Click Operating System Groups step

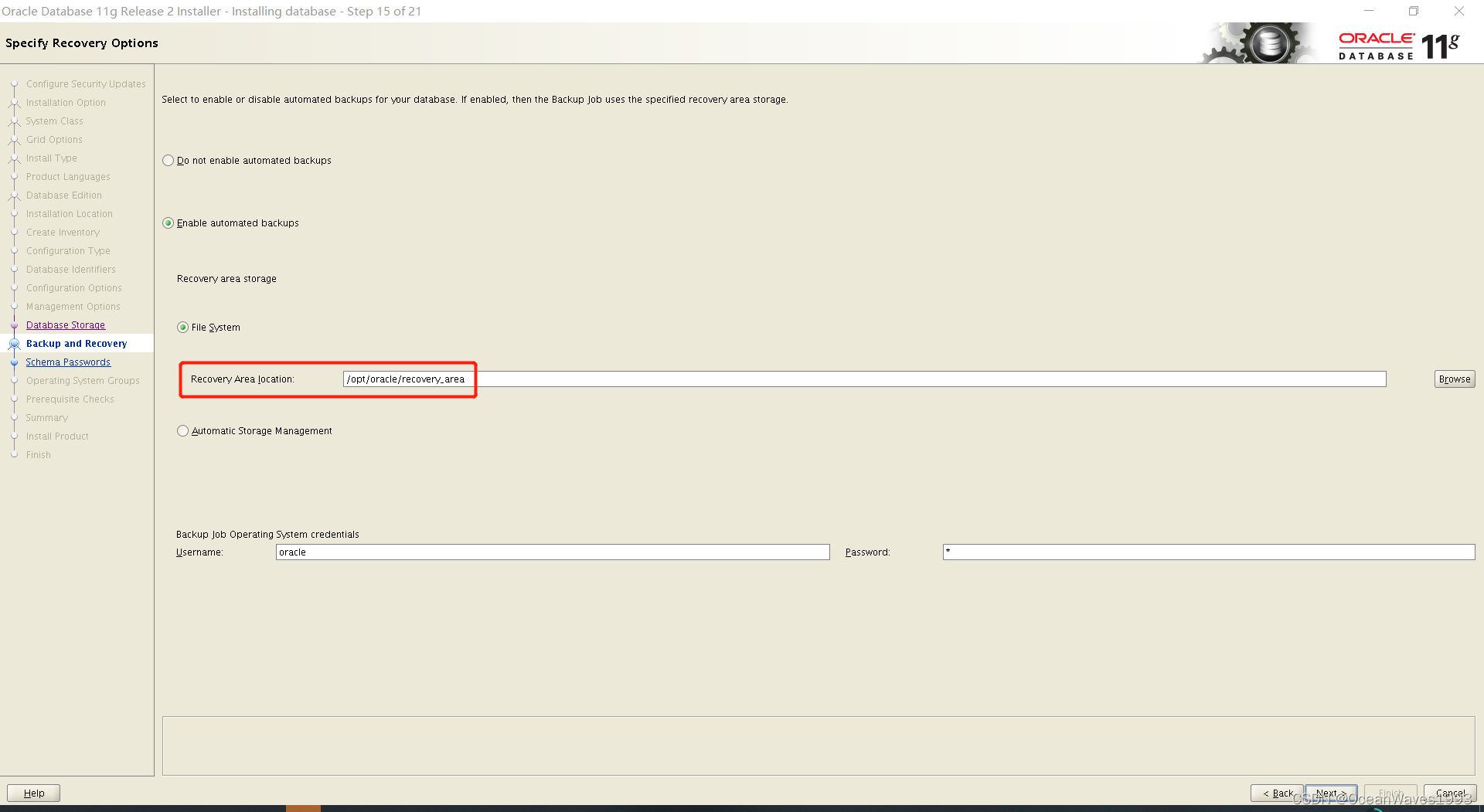point(83,381)
